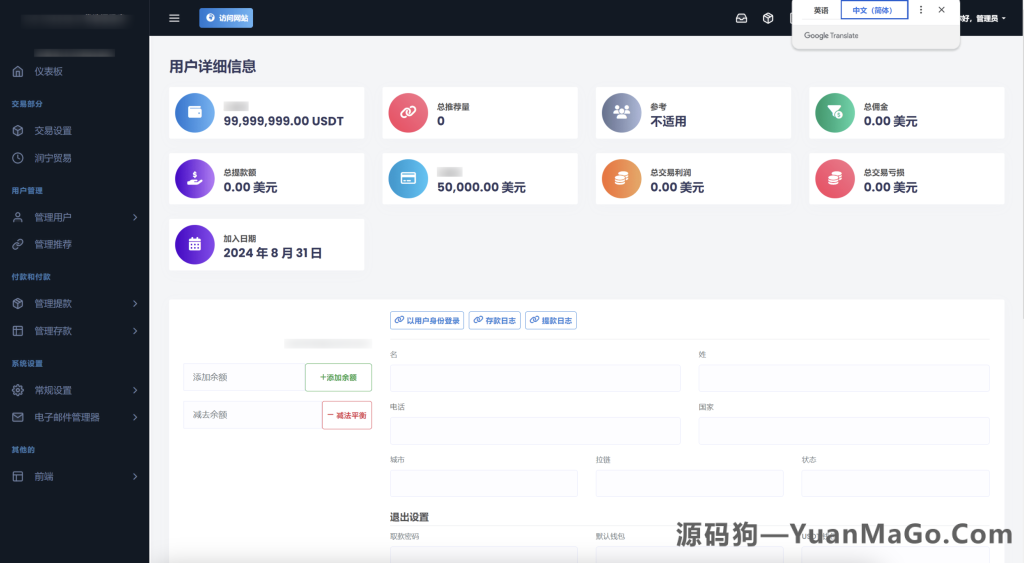Open 润宁贸易 in the sidebar
This screenshot has height=563, width=1024.
tap(53, 158)
